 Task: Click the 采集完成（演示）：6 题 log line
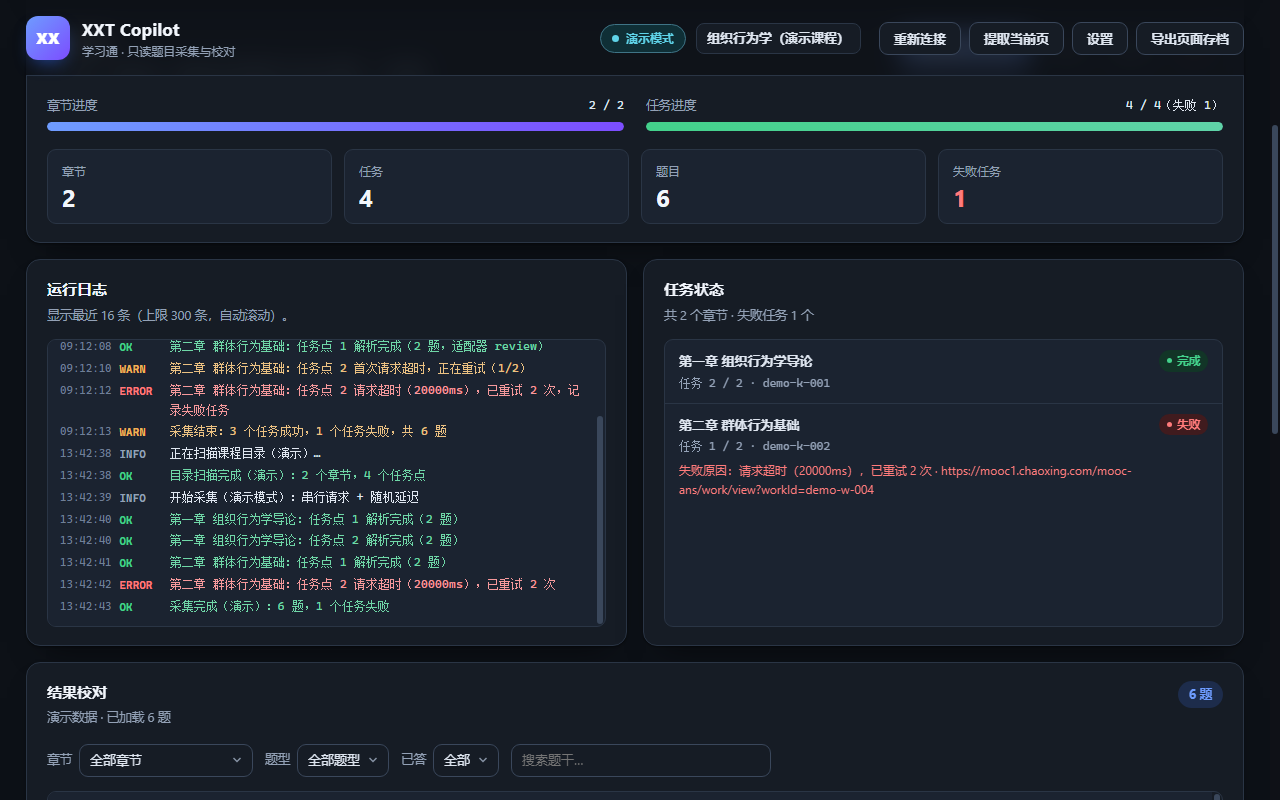(x=321, y=606)
